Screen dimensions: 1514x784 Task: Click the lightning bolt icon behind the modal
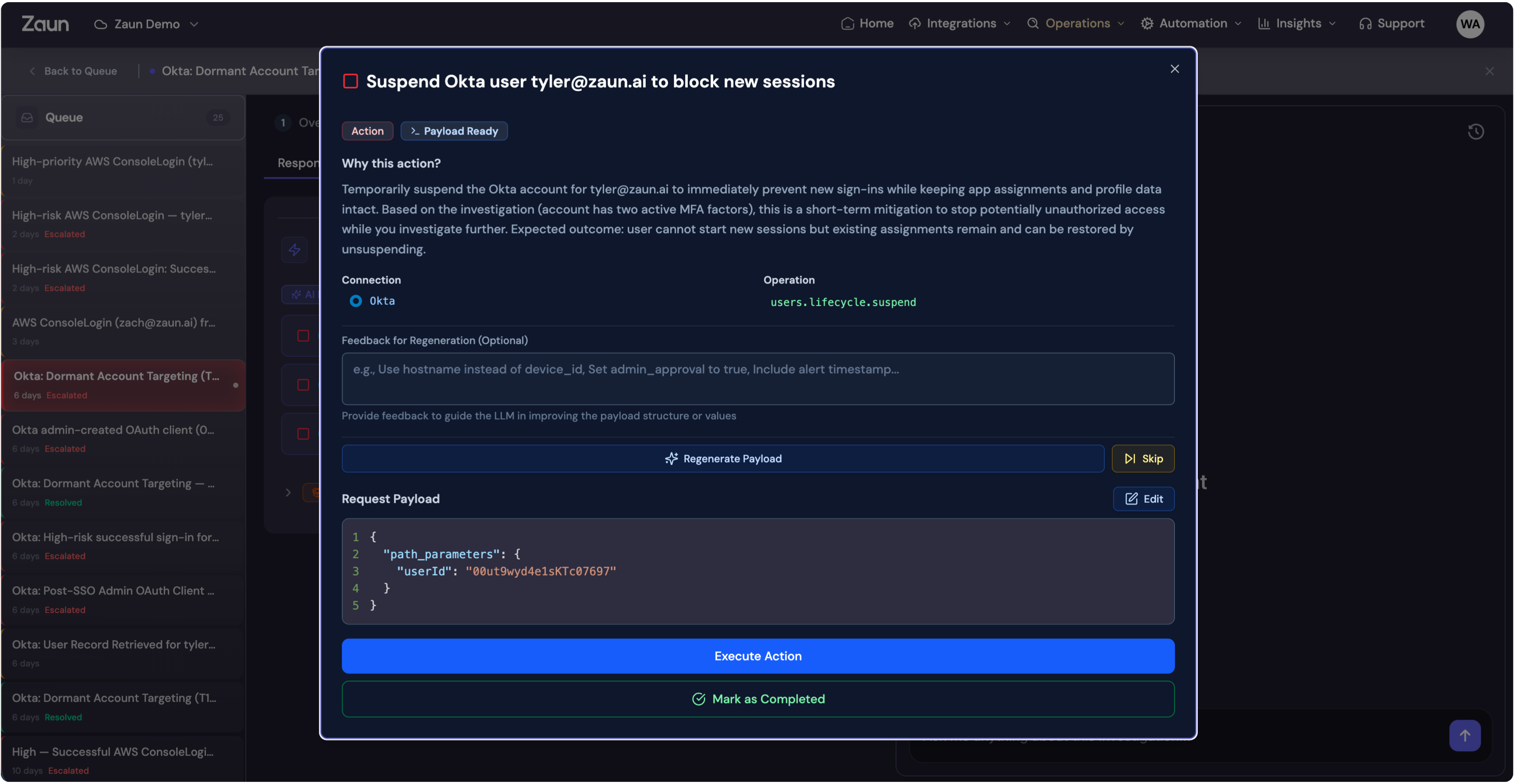(294, 250)
